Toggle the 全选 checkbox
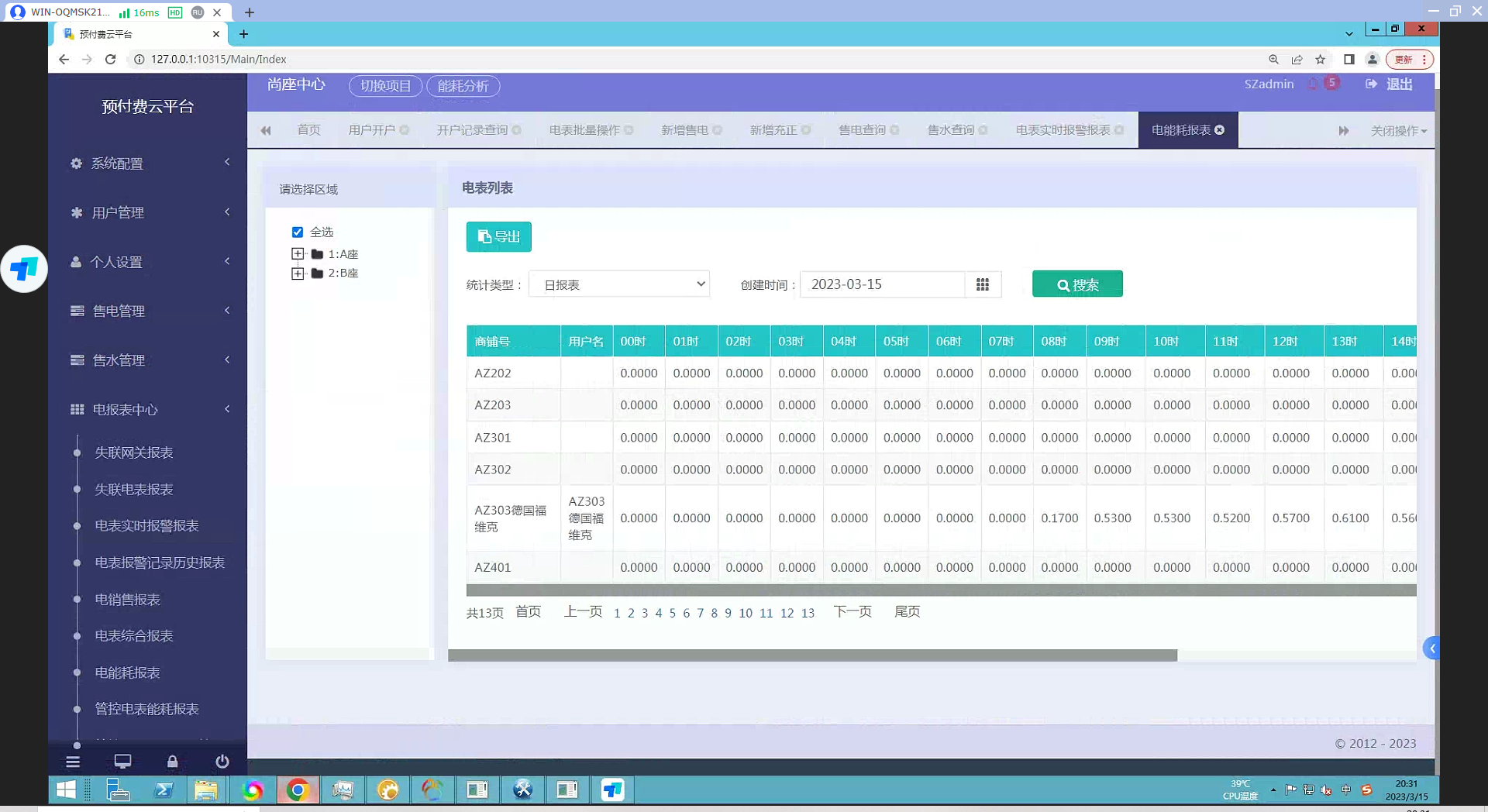This screenshot has width=1488, height=812. (298, 232)
